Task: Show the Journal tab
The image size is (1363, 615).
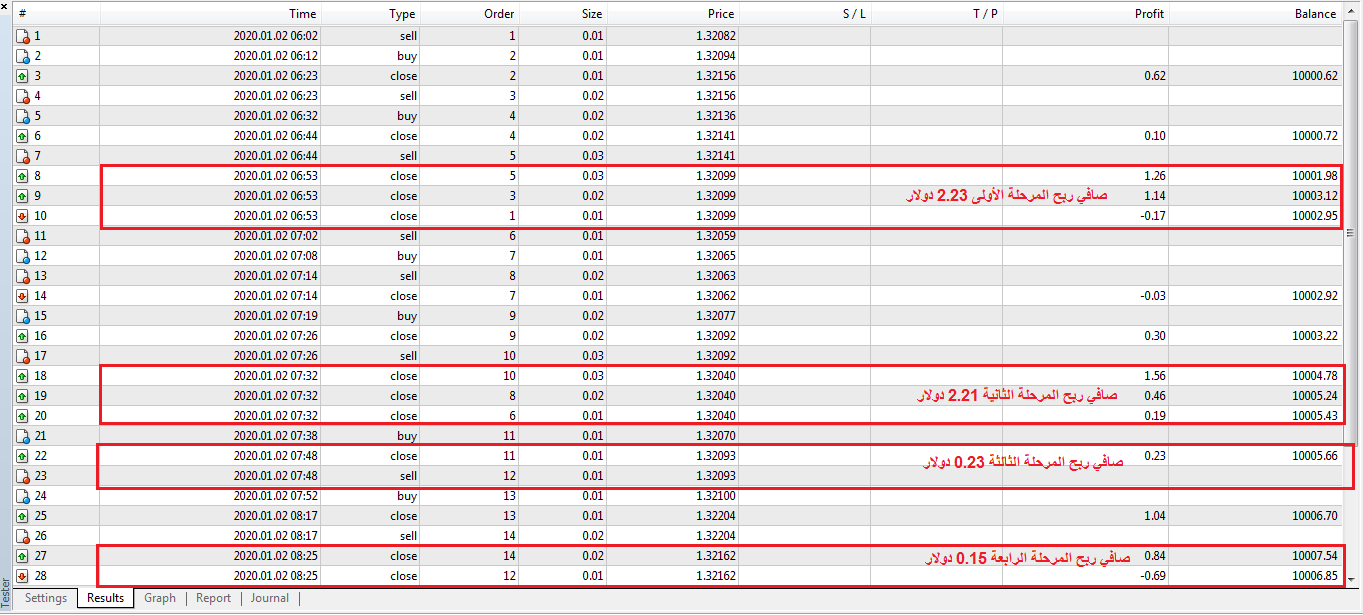Action: (269, 598)
